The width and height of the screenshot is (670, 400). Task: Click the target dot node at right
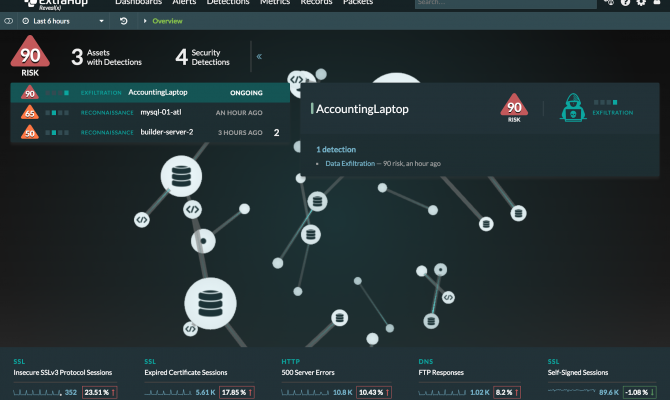441,270
